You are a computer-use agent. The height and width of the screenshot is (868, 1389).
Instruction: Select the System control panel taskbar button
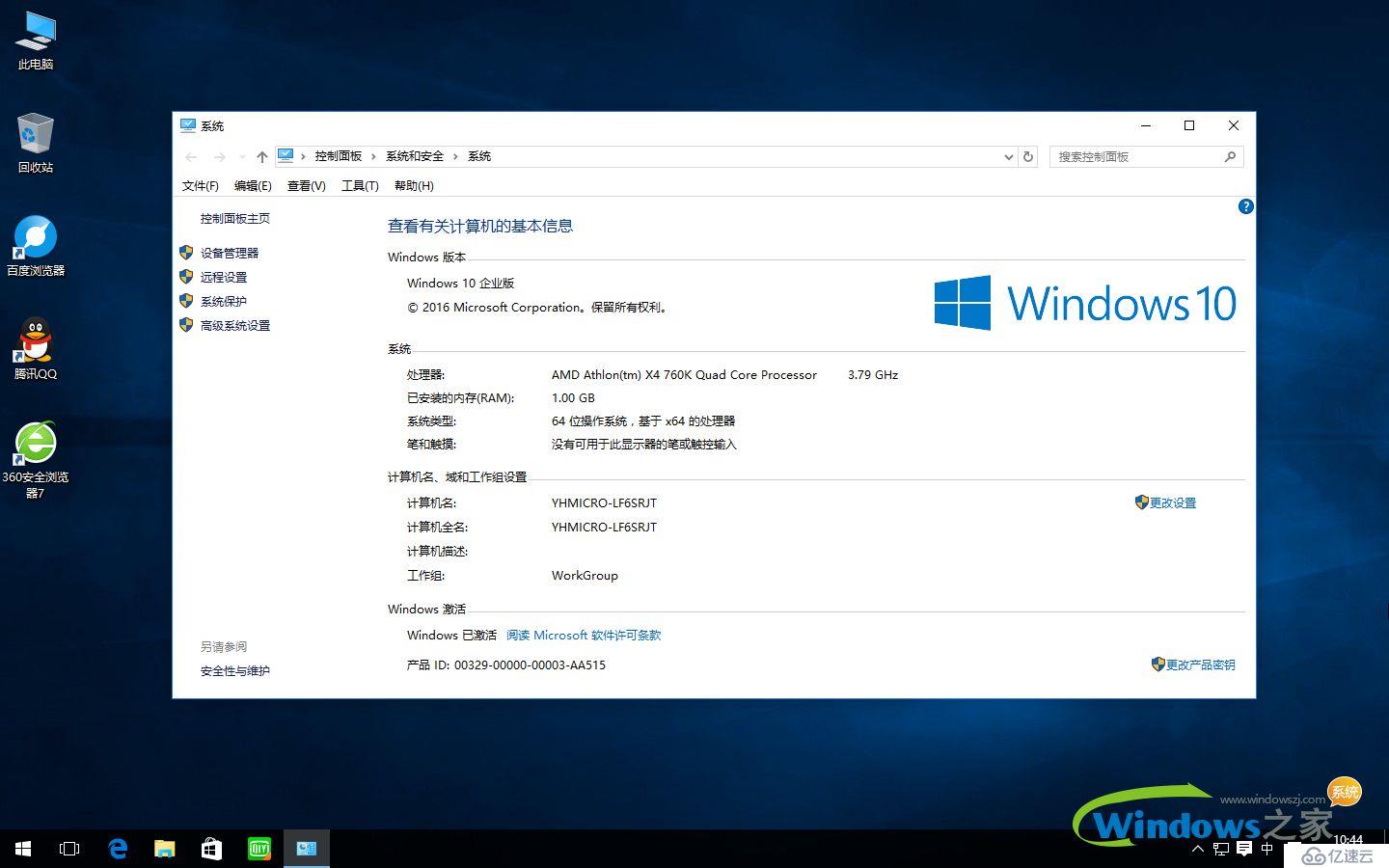pos(307,849)
